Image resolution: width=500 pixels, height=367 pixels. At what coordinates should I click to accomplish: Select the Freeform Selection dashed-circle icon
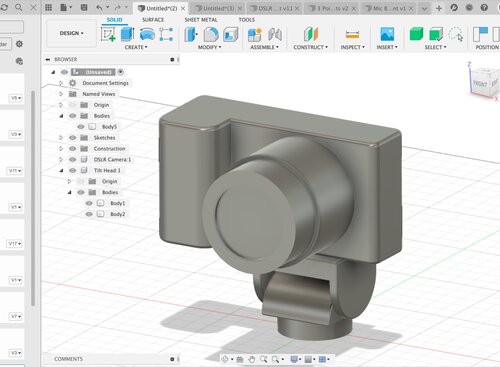(456, 34)
